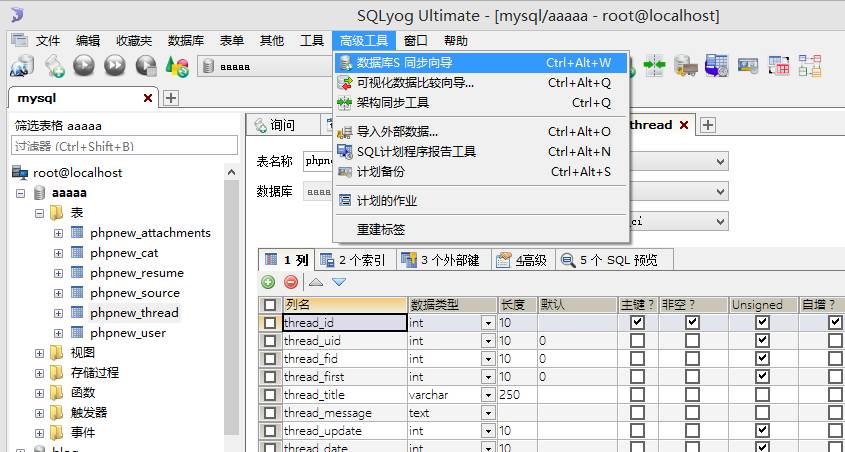Click the execute query play icon
The height and width of the screenshot is (452, 845).
[x=84, y=66]
